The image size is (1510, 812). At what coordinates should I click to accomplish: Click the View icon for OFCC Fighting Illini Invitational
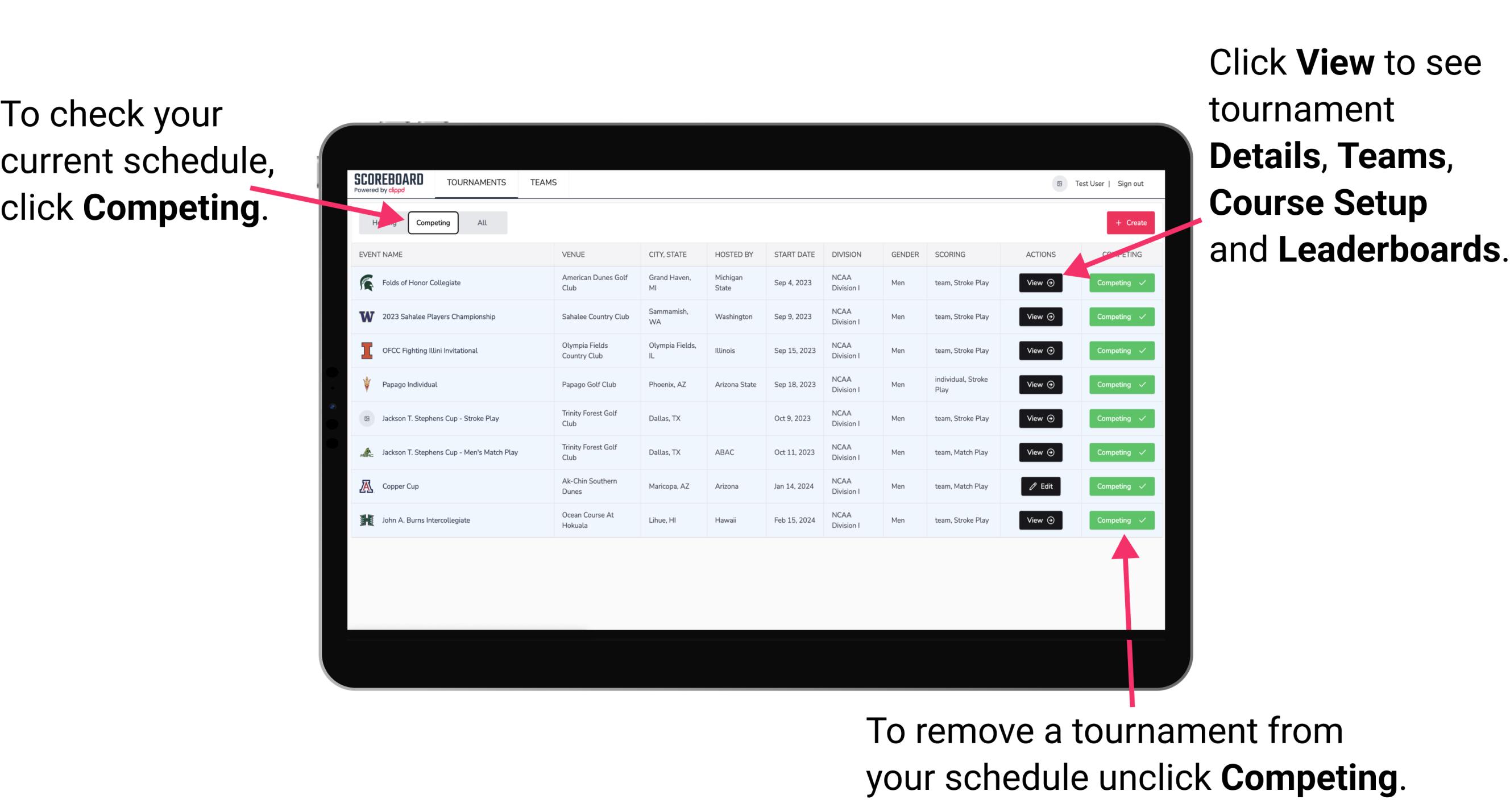(1040, 351)
